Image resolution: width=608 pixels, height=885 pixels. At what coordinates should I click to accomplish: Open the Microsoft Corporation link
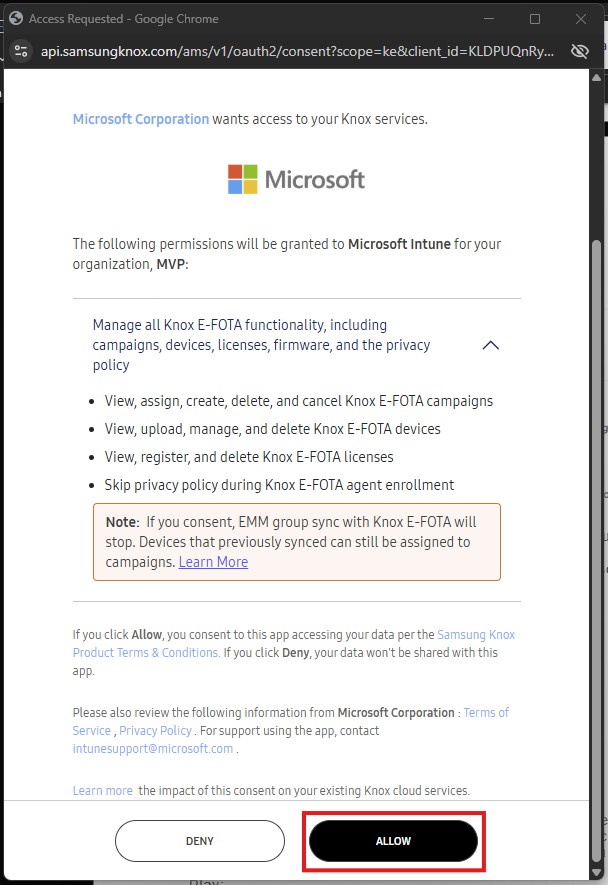pos(141,119)
